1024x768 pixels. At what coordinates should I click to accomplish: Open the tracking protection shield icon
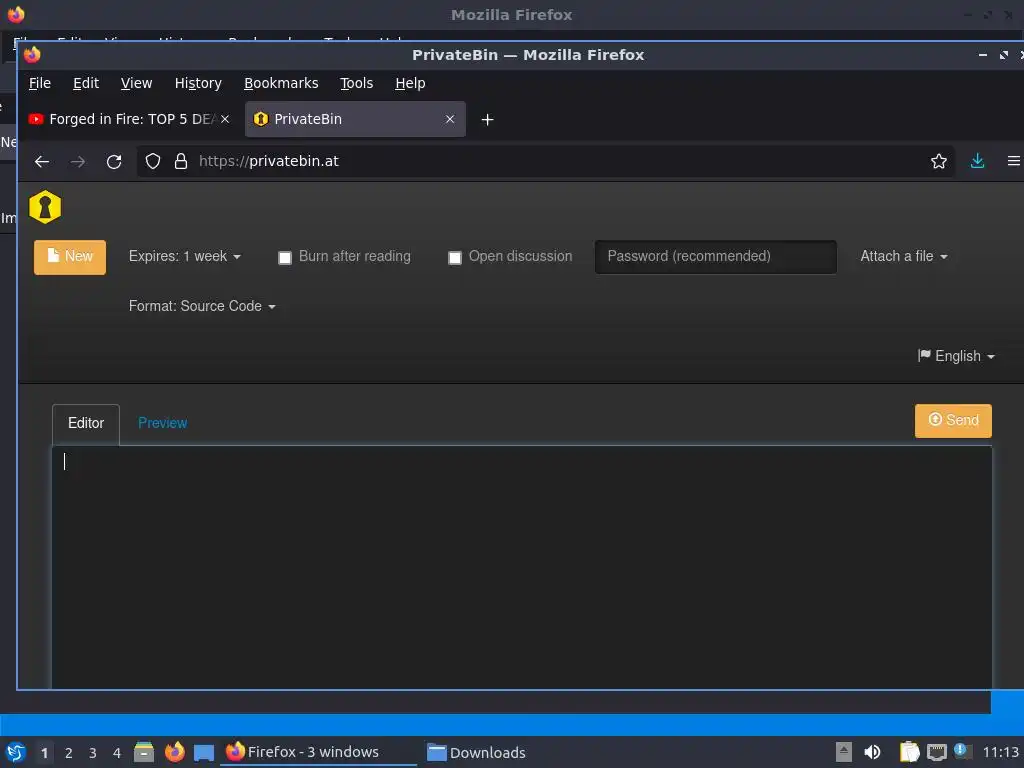point(153,161)
